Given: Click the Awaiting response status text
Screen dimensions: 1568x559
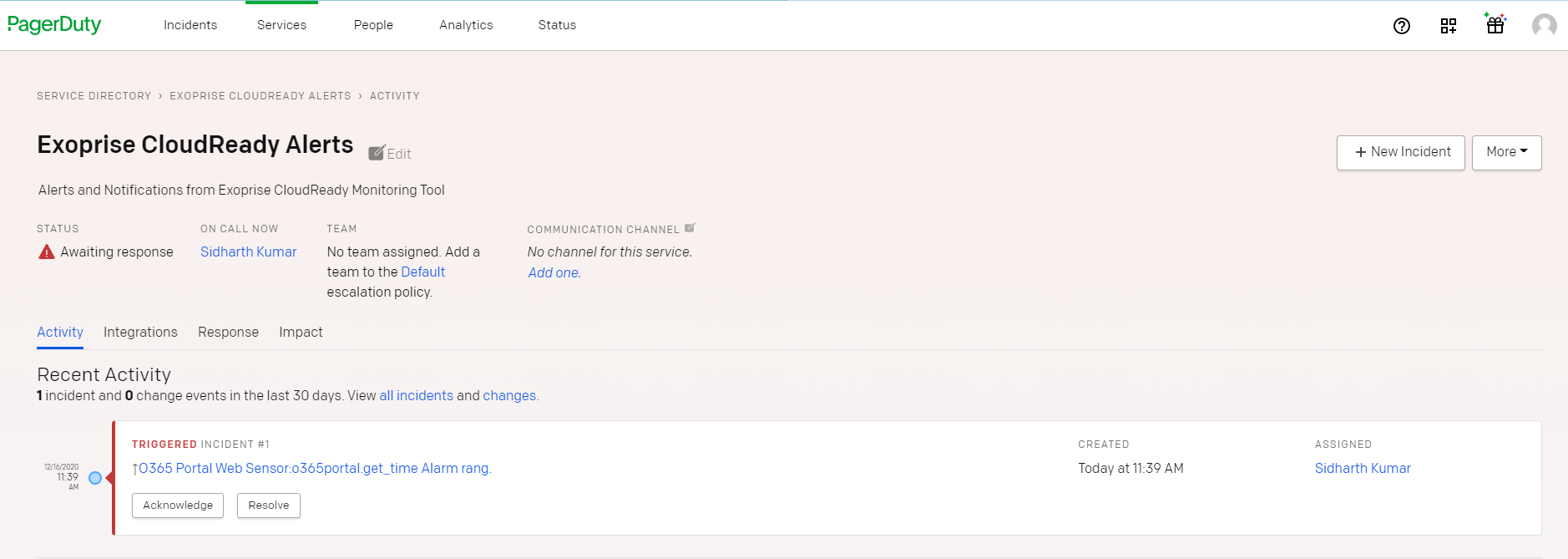Looking at the screenshot, I should point(117,252).
